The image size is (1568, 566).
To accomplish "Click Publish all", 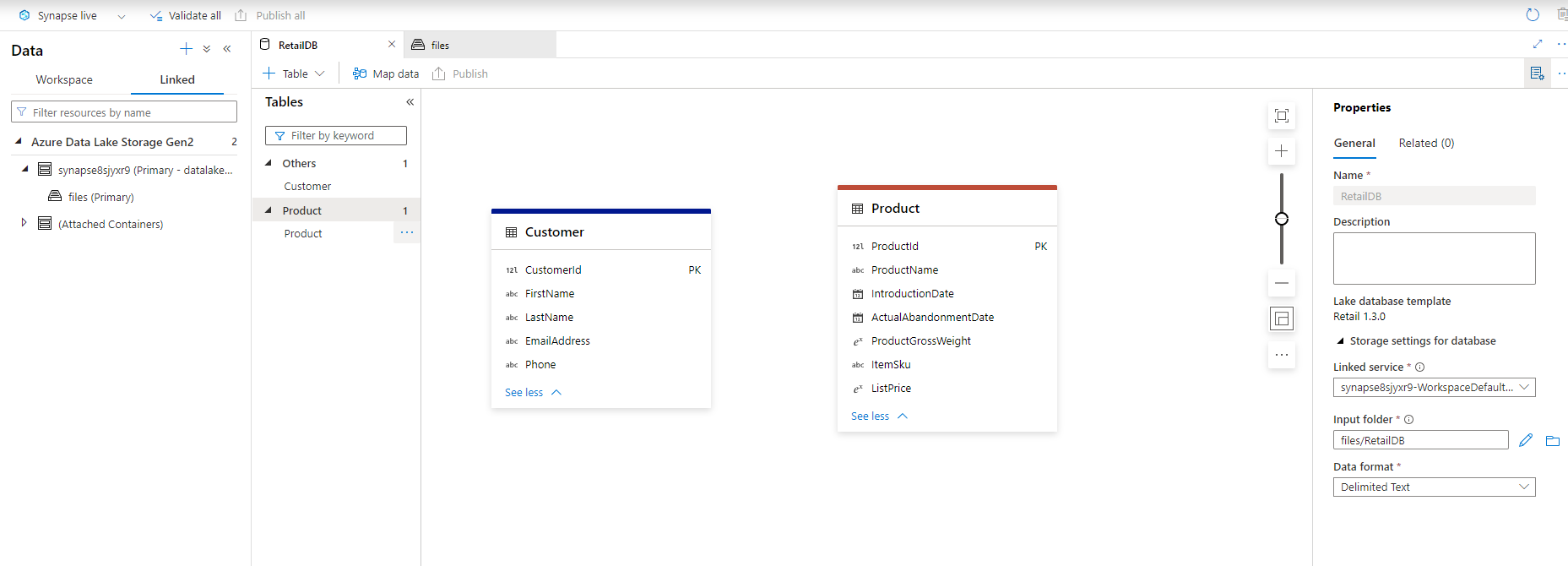I will click(x=270, y=15).
